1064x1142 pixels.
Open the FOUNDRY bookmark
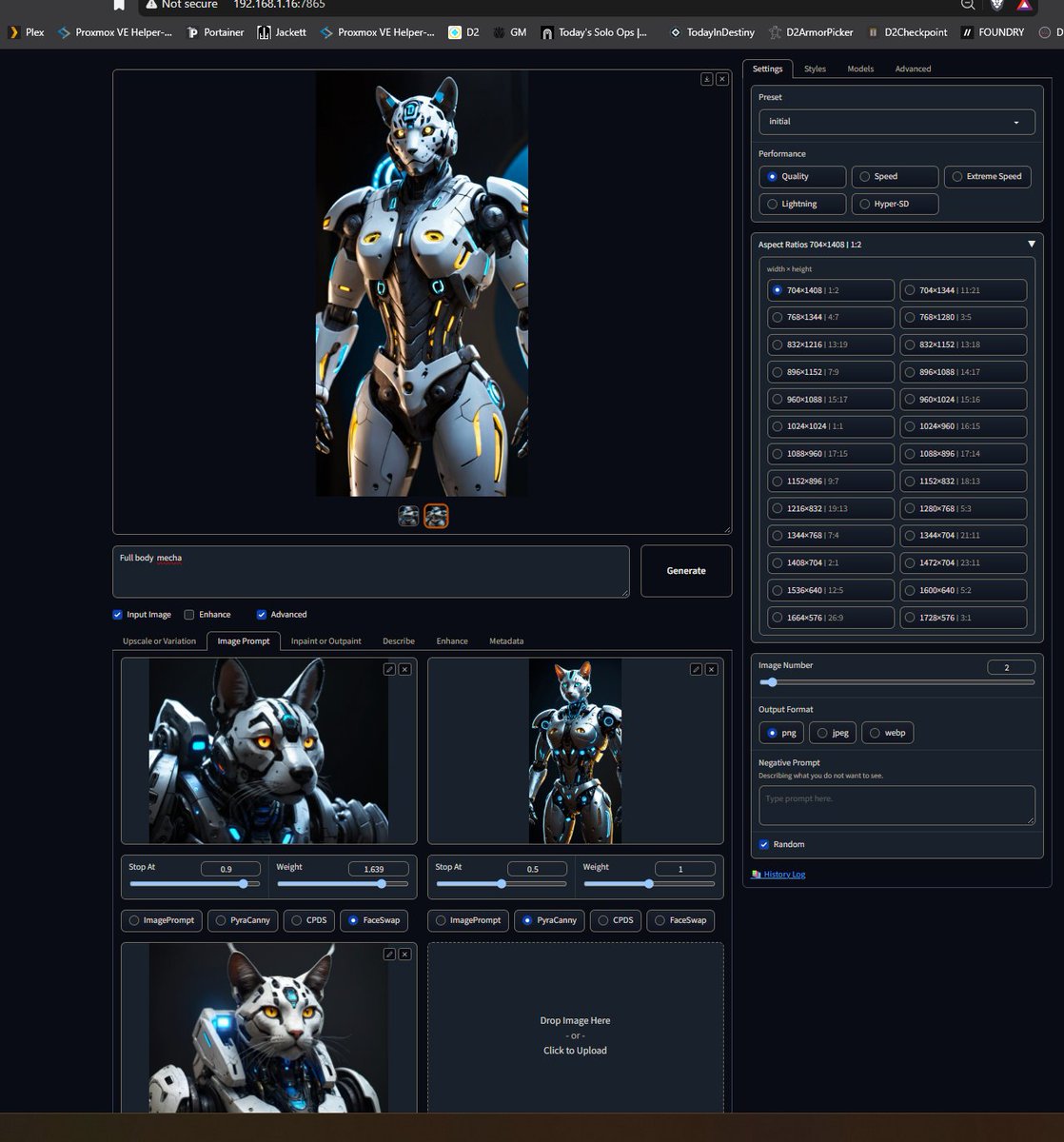click(x=994, y=32)
